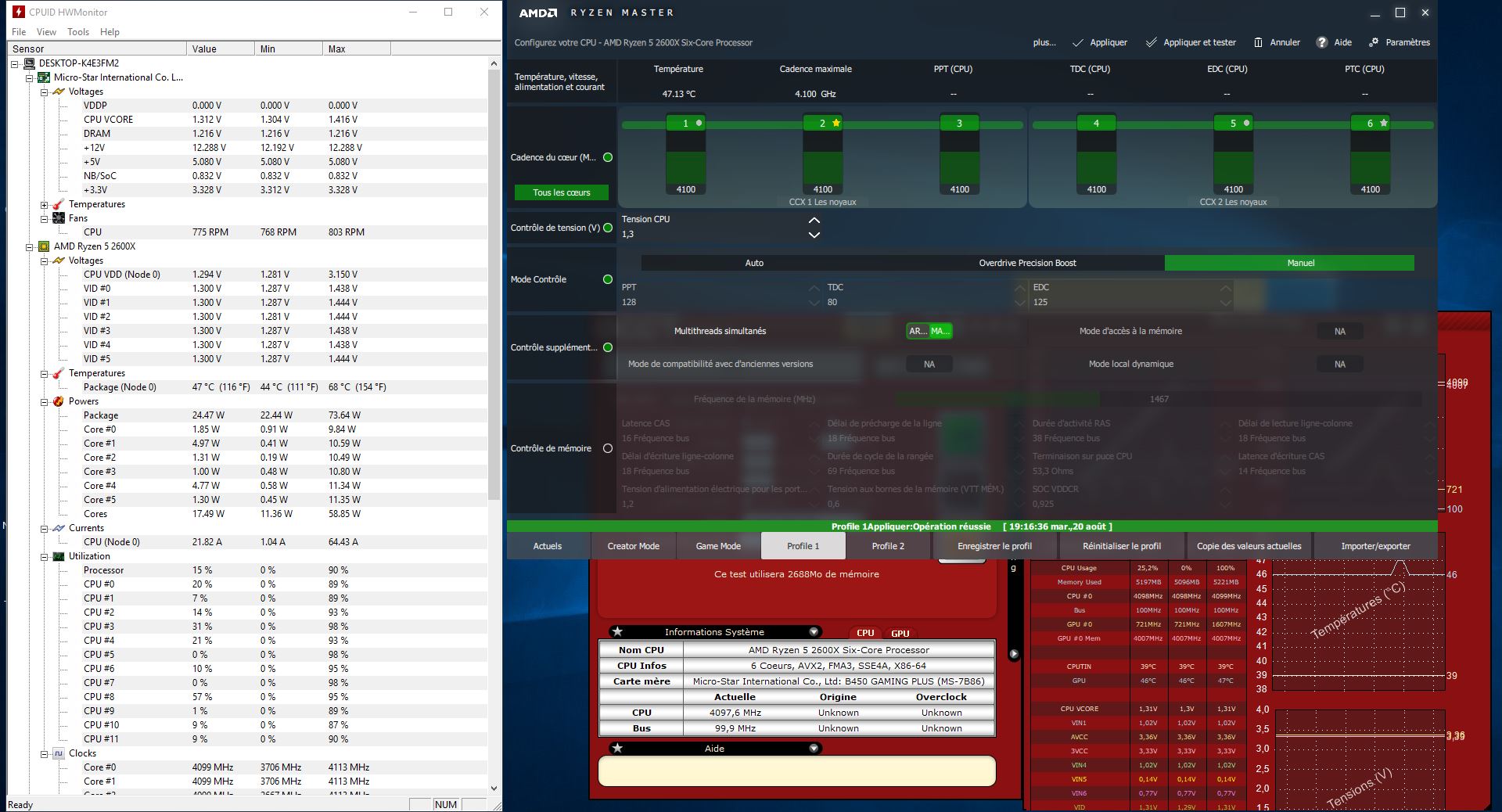The width and height of the screenshot is (1502, 812).
Task: Click the DESKTOP-K4E3FM2 computer icon
Action: click(30, 63)
